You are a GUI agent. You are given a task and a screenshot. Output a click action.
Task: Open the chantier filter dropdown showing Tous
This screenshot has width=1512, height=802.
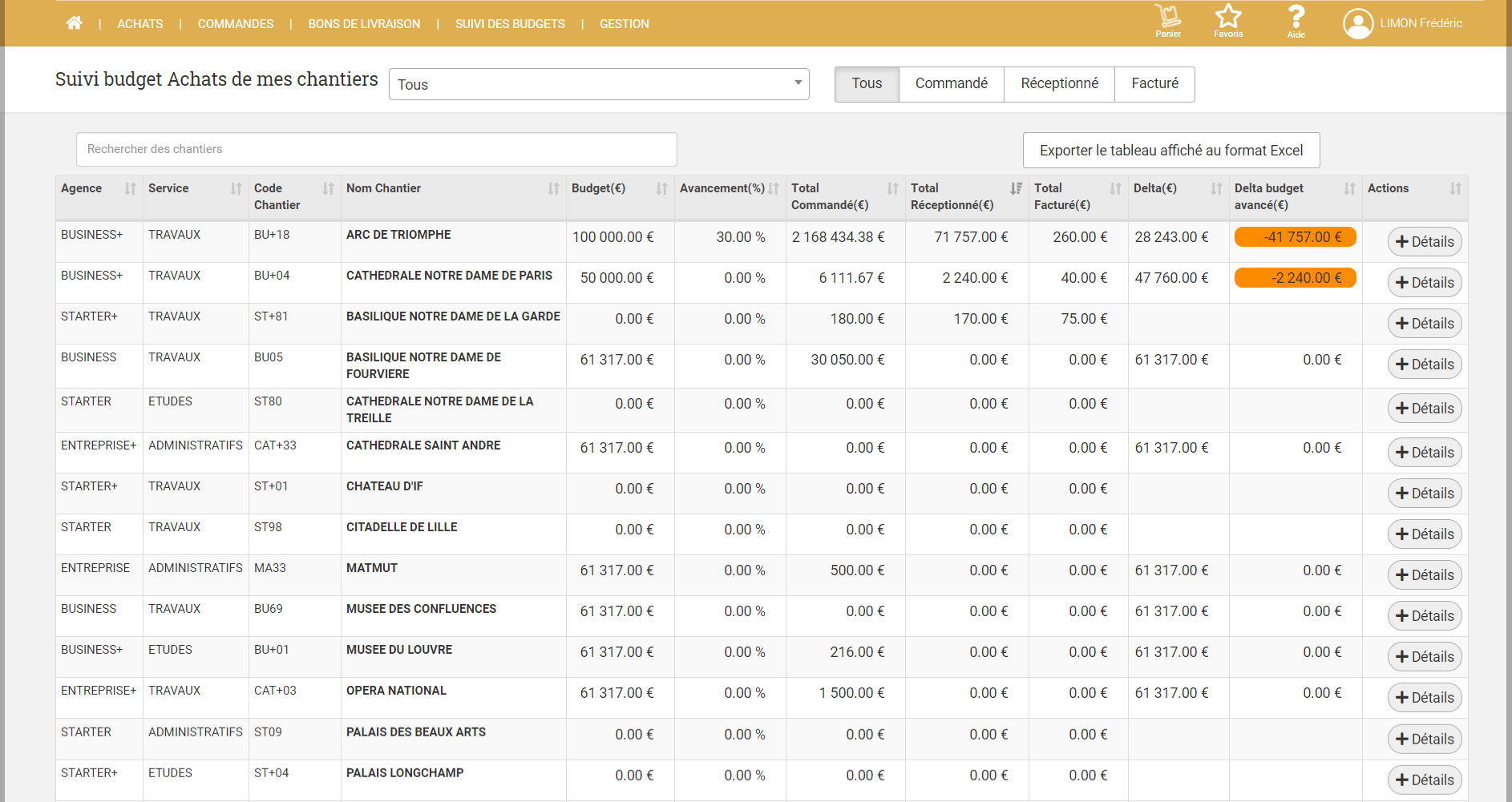(599, 84)
